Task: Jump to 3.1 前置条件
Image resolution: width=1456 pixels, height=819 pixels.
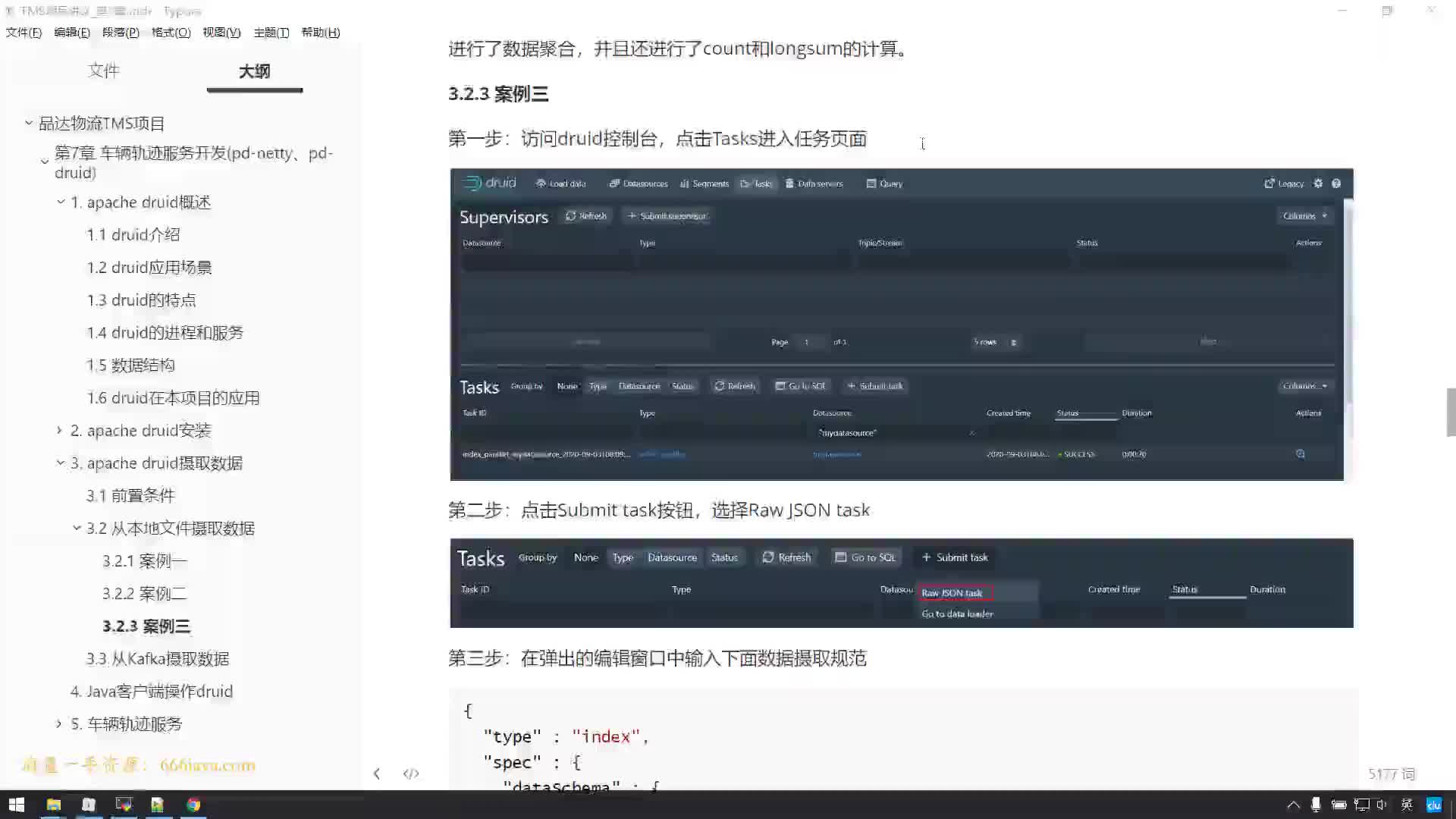Action: click(130, 496)
